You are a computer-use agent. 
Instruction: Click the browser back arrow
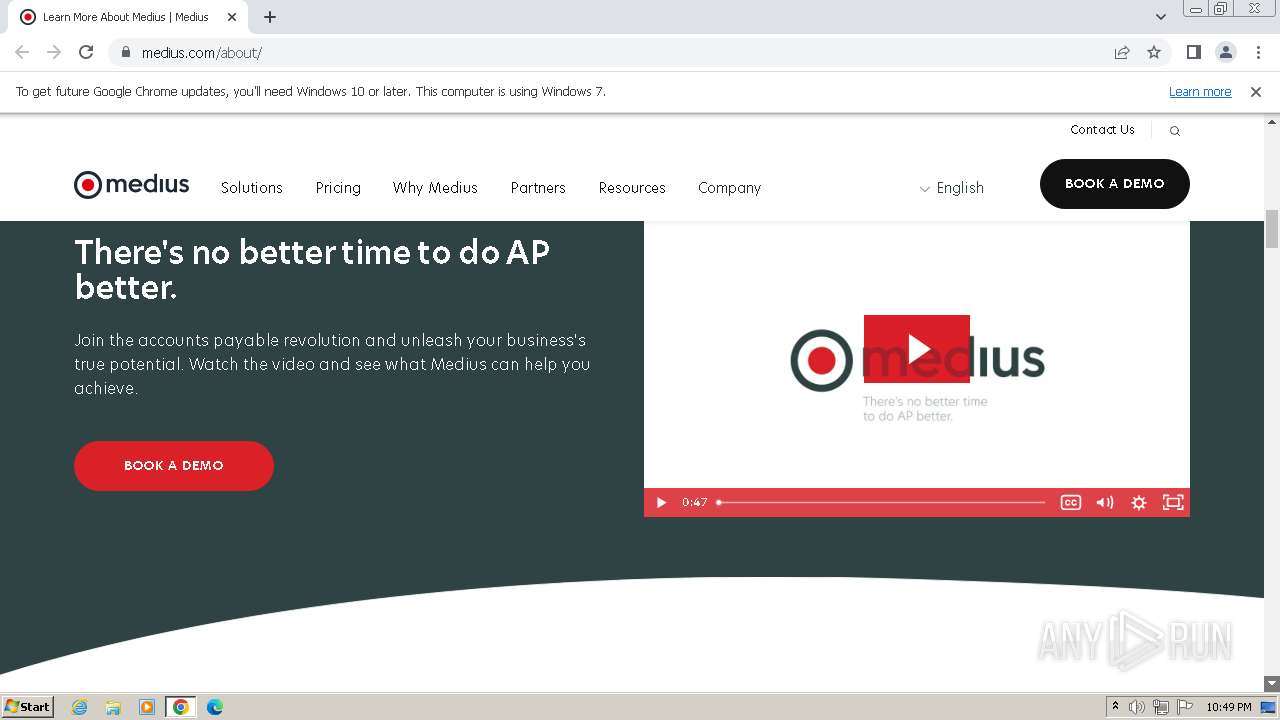(x=22, y=52)
